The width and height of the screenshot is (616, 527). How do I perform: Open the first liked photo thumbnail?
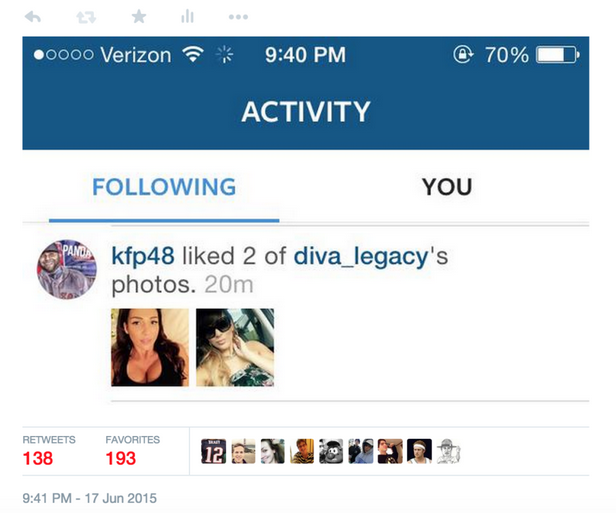click(x=150, y=347)
